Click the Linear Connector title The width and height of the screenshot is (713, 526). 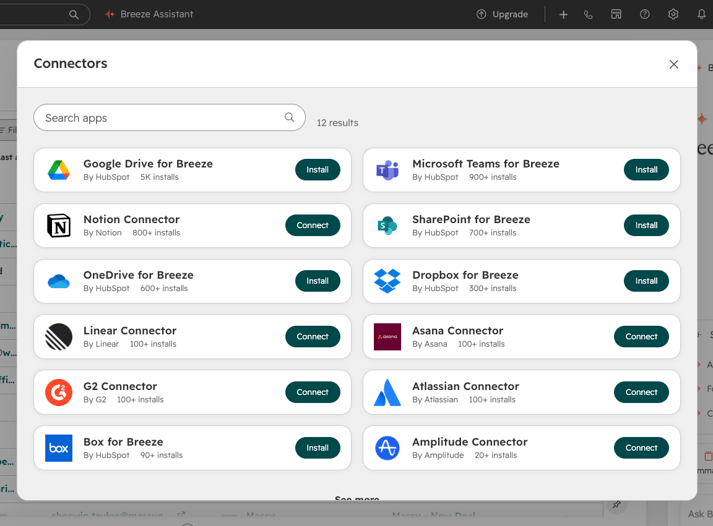130,331
